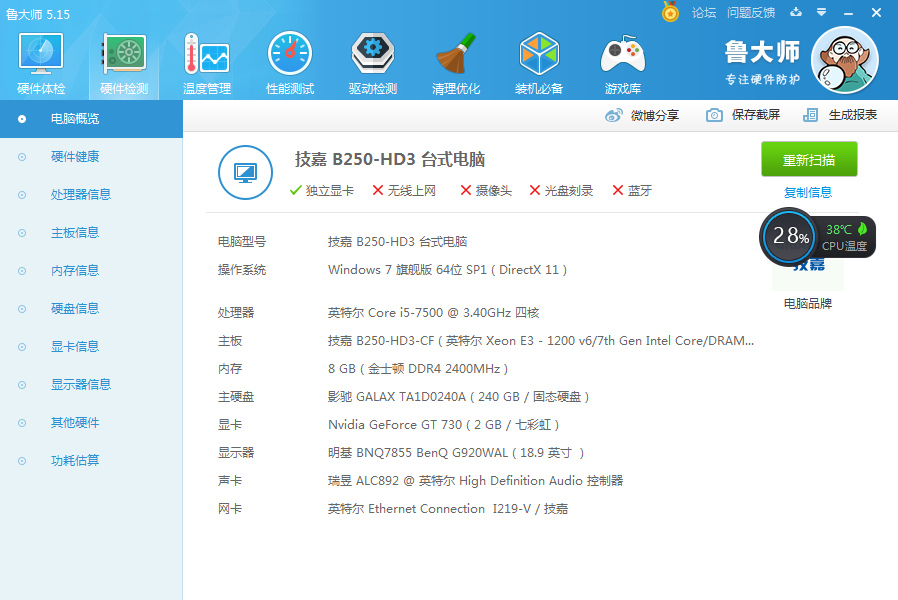Select 处理器信息 in the sidebar
This screenshot has height=600, width=898.
tap(91, 195)
